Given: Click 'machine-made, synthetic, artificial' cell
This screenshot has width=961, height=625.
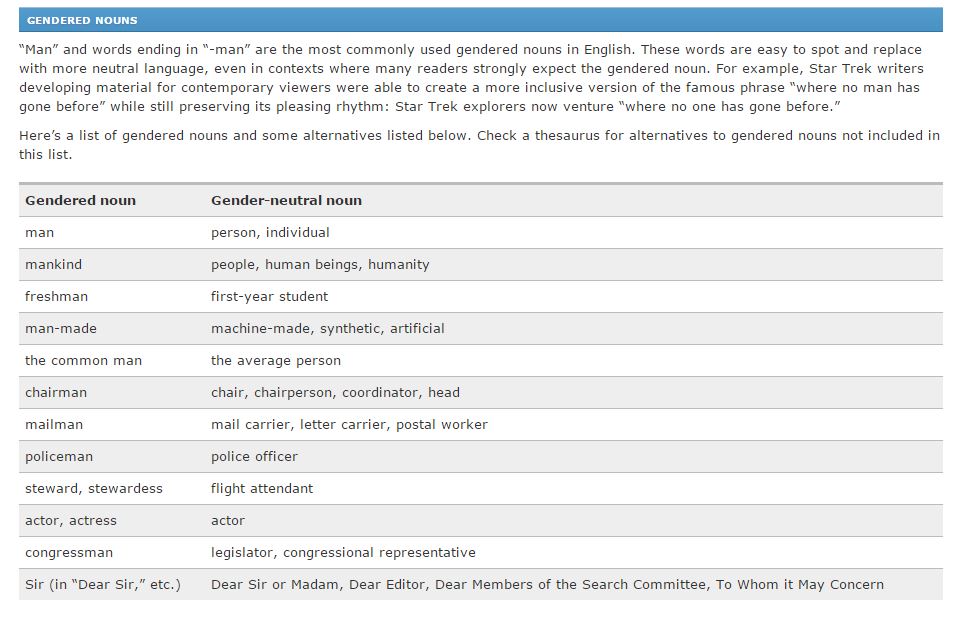Looking at the screenshot, I should pos(328,328).
